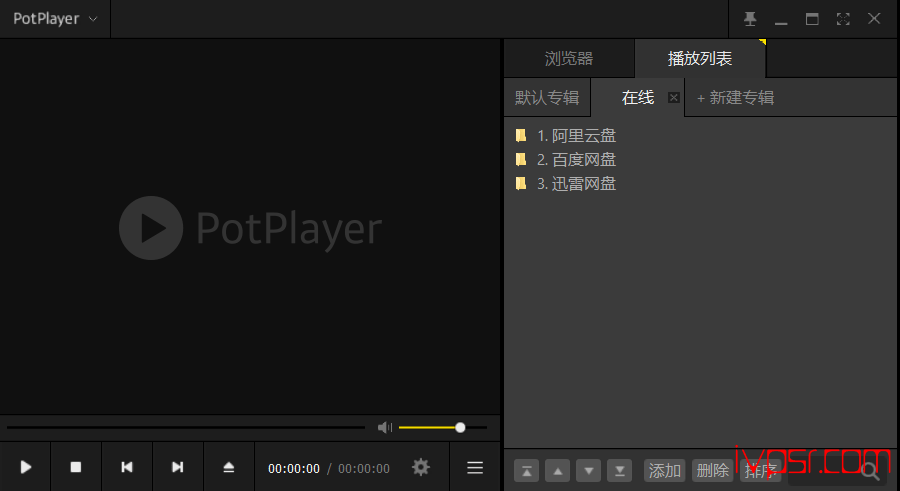Image resolution: width=900 pixels, height=491 pixels.
Task: Move selected playlist item down
Action: click(588, 471)
